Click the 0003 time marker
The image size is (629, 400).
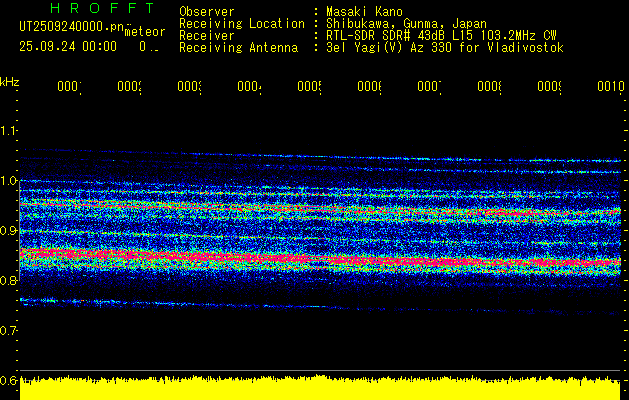189,87
